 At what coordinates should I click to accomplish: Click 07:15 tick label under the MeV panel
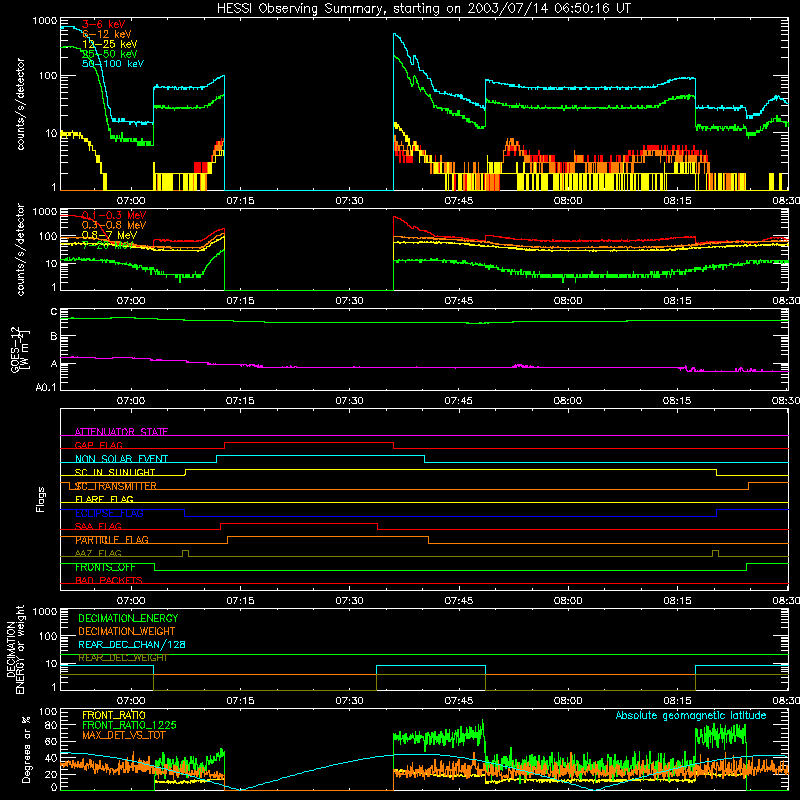coord(240,301)
